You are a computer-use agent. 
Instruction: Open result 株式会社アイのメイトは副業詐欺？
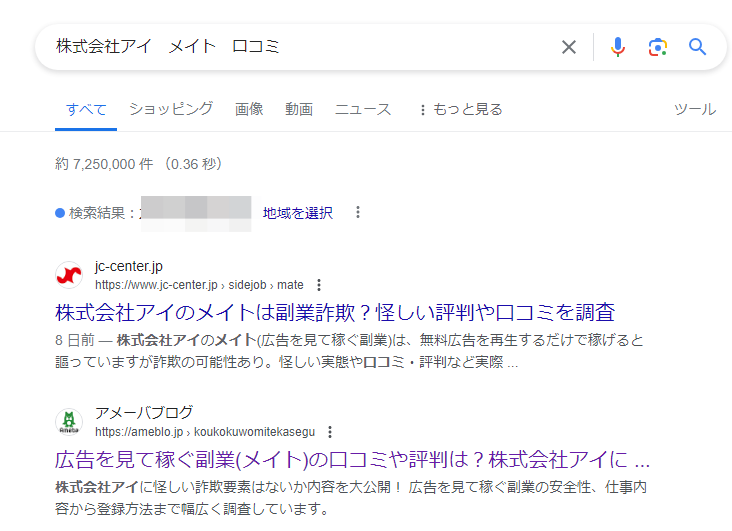(335, 312)
